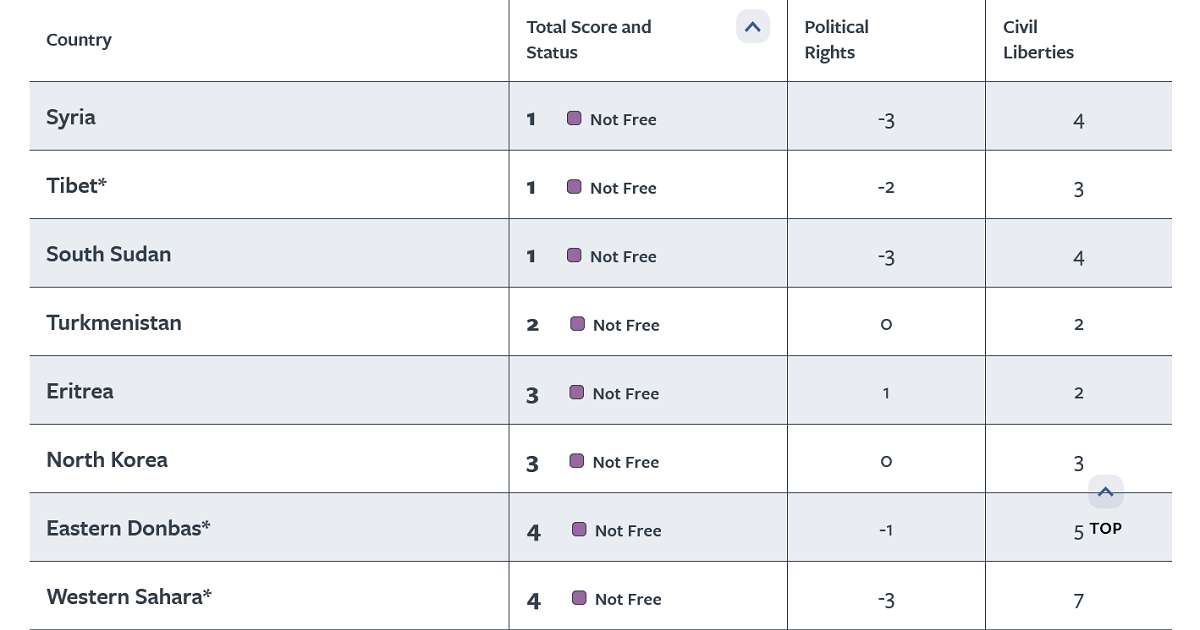Click purple status square in Tibet row

pyautogui.click(x=574, y=187)
